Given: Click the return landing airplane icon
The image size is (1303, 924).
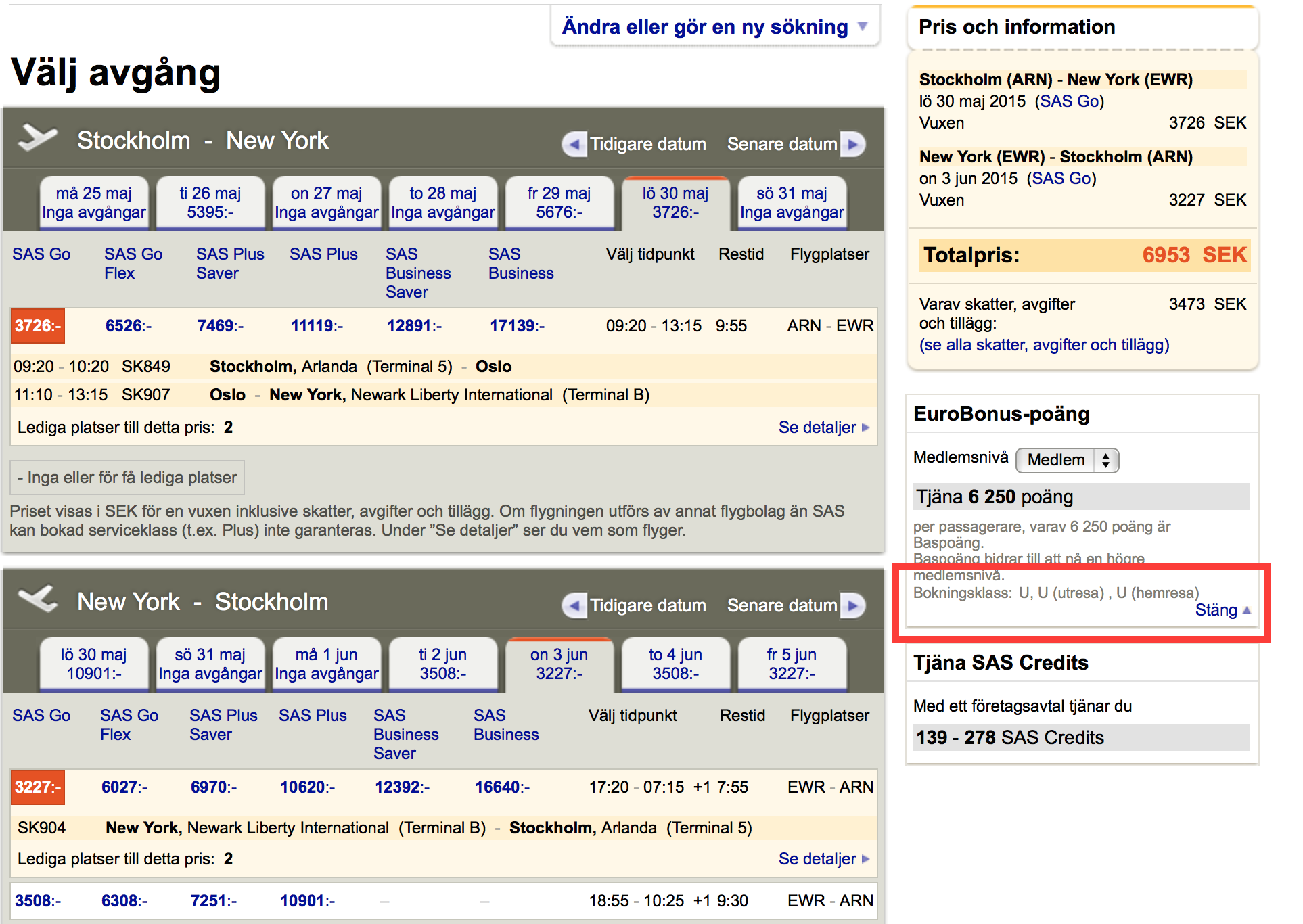Looking at the screenshot, I should 37,599.
